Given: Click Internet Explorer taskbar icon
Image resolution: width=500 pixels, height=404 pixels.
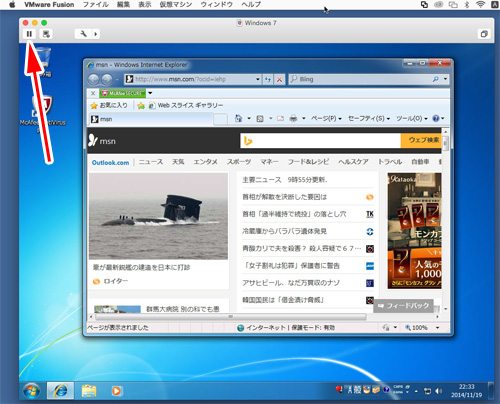Looking at the screenshot, I should point(60,390).
